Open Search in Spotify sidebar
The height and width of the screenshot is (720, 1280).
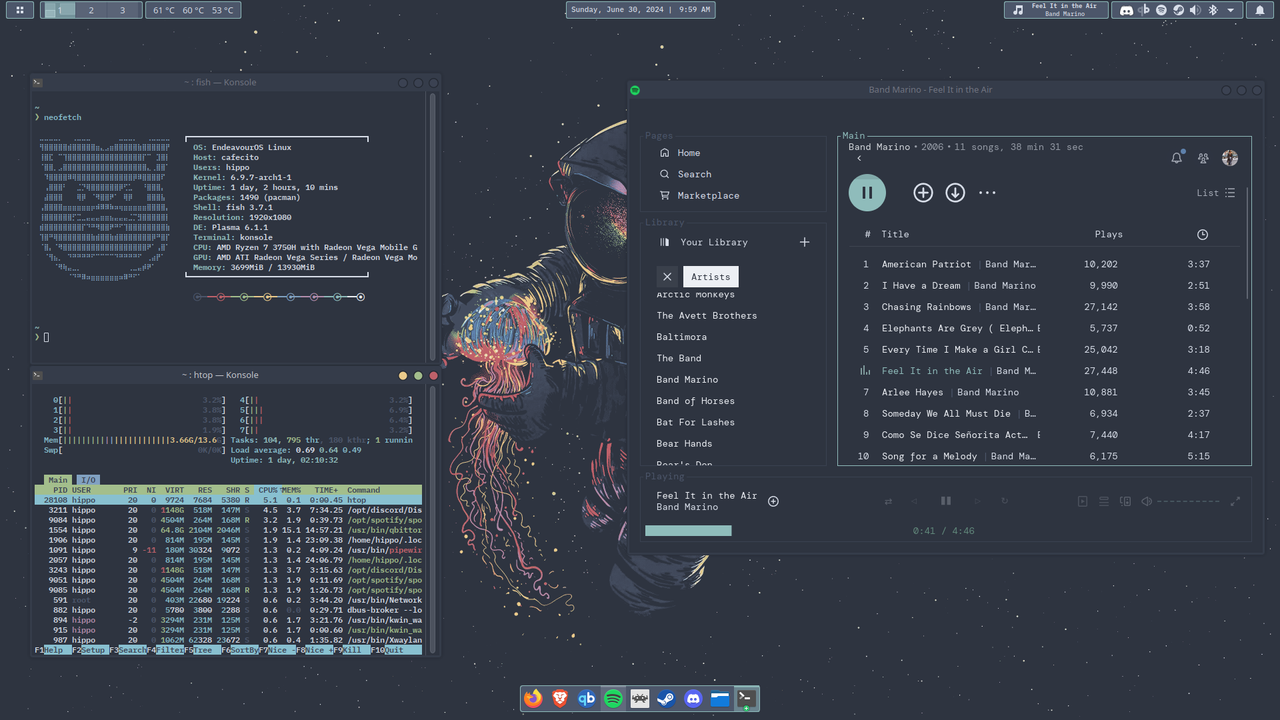(685, 174)
